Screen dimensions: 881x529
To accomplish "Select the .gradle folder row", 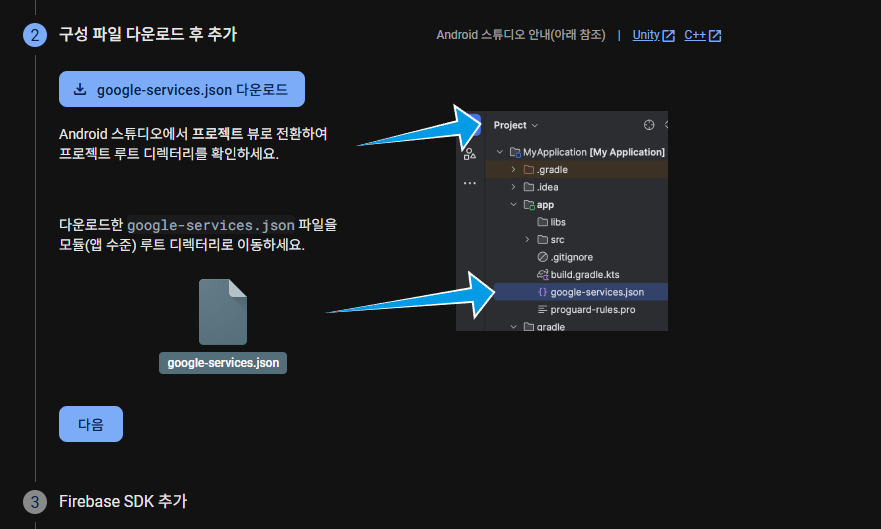I will pyautogui.click(x=576, y=170).
